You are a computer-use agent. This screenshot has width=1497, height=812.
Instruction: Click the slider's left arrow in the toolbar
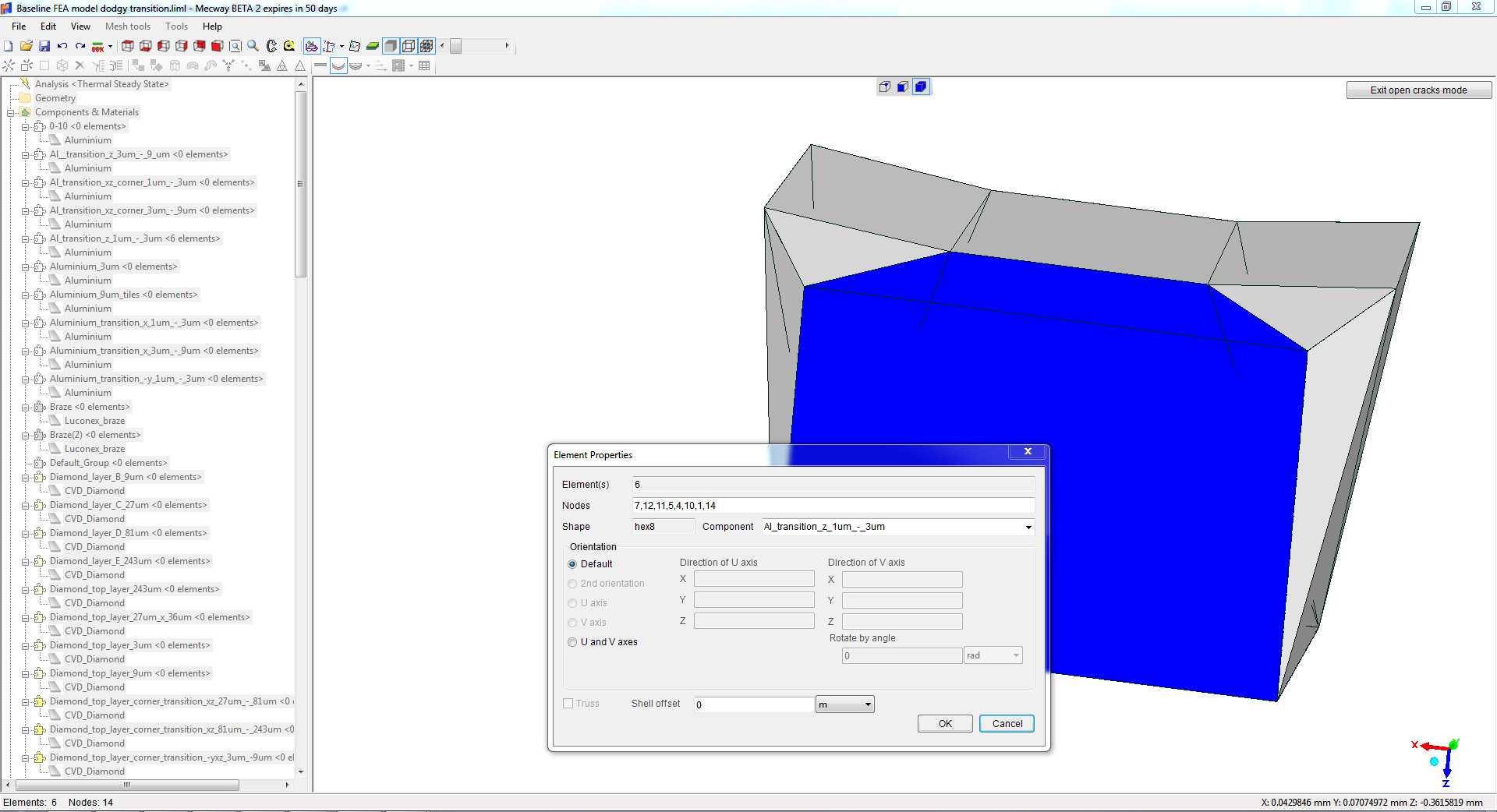point(442,46)
